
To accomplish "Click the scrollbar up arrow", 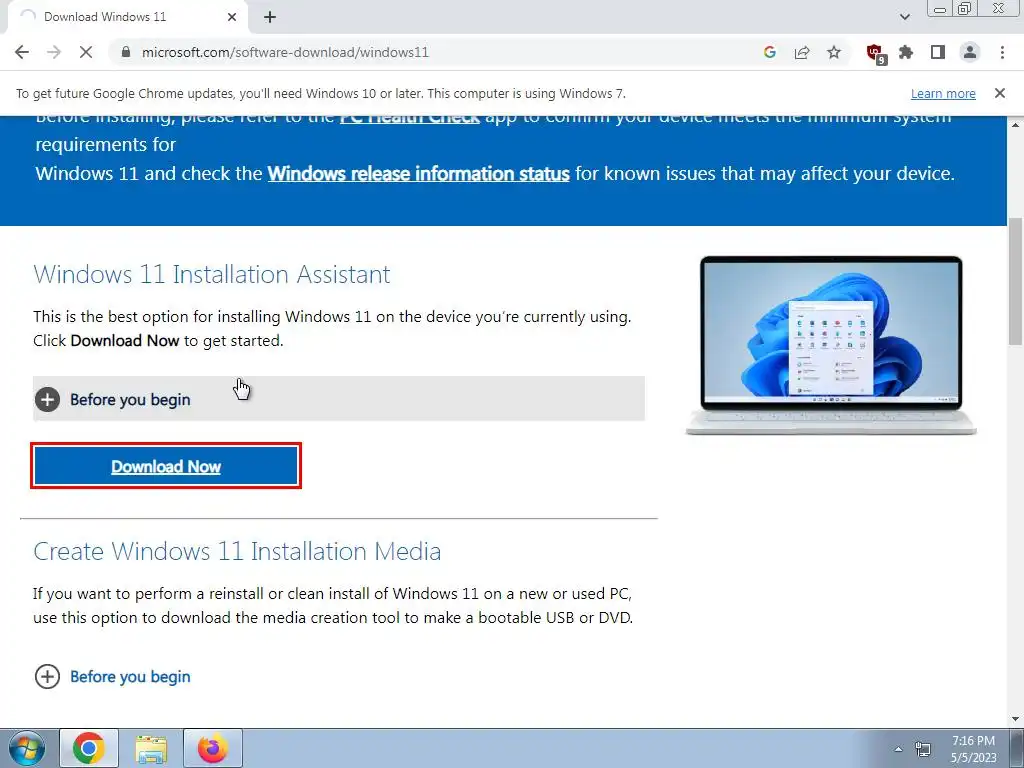I will 1016,124.
